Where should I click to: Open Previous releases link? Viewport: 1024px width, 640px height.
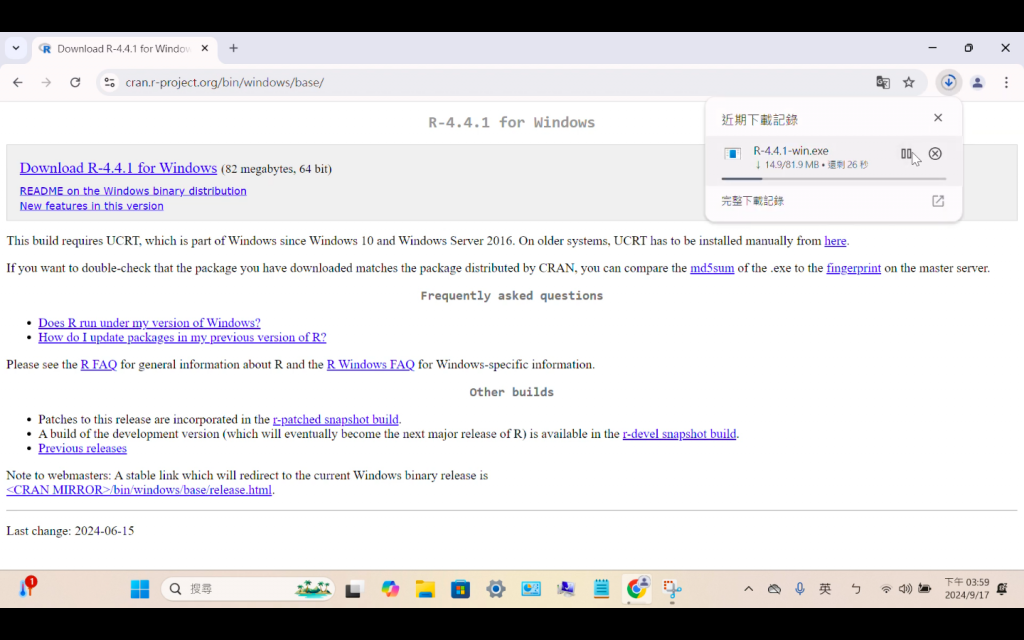[82, 449]
